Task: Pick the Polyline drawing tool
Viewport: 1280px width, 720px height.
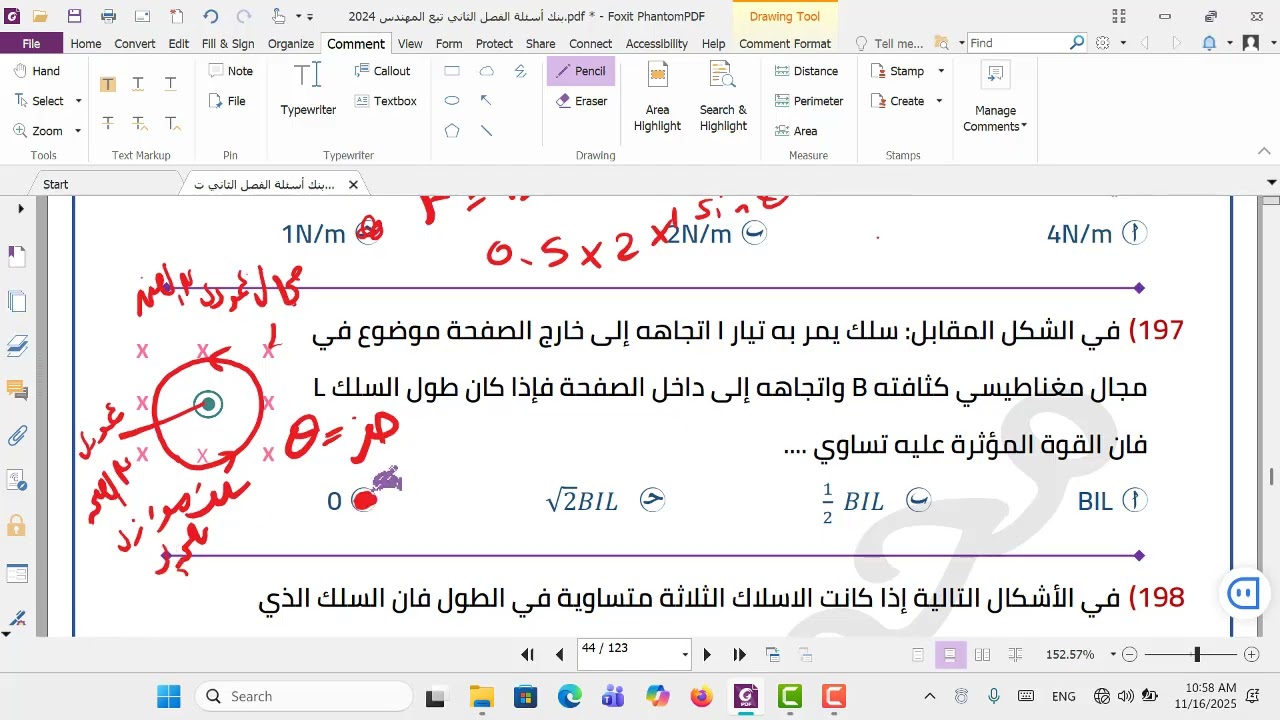Action: (x=520, y=71)
